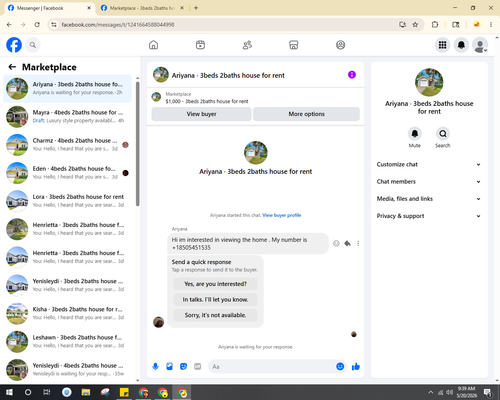Image resolution: width=500 pixels, height=400 pixels.
Task: Open Eden - 4beds 2baths conversation
Action: pyautogui.click(x=68, y=173)
